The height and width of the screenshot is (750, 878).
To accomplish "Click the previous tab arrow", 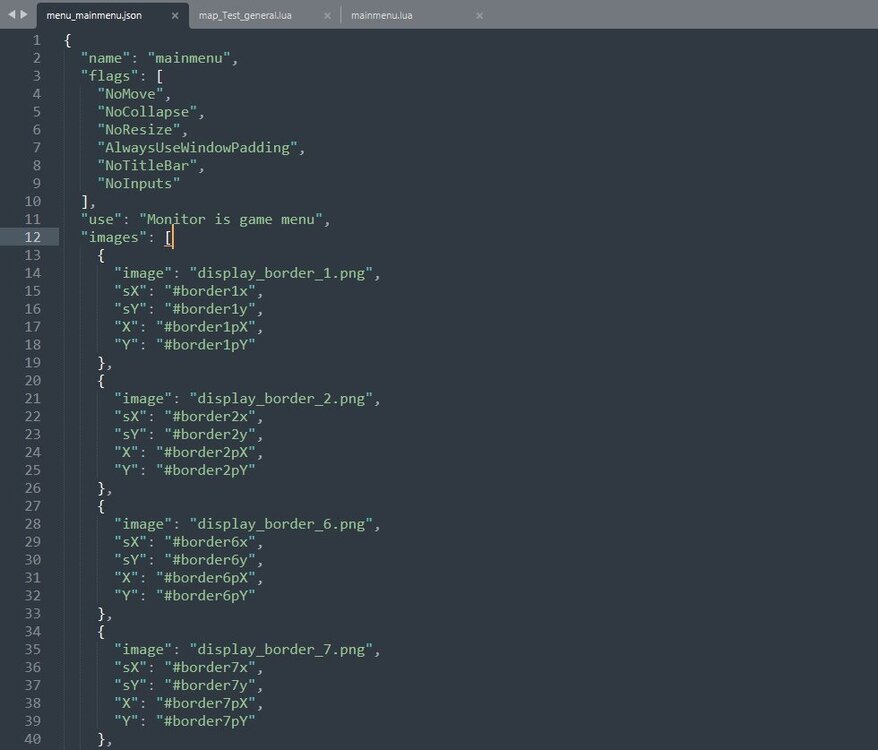I will click(11, 15).
